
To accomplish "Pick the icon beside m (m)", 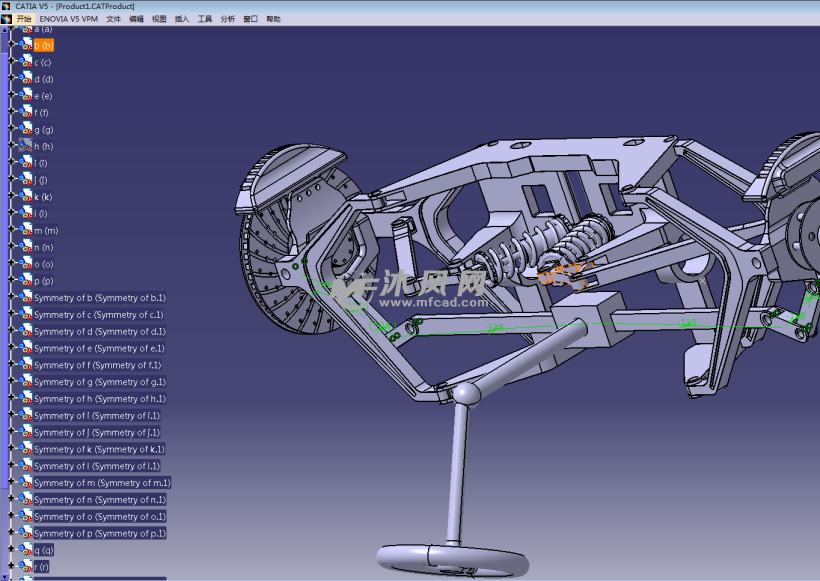I will tap(26, 230).
